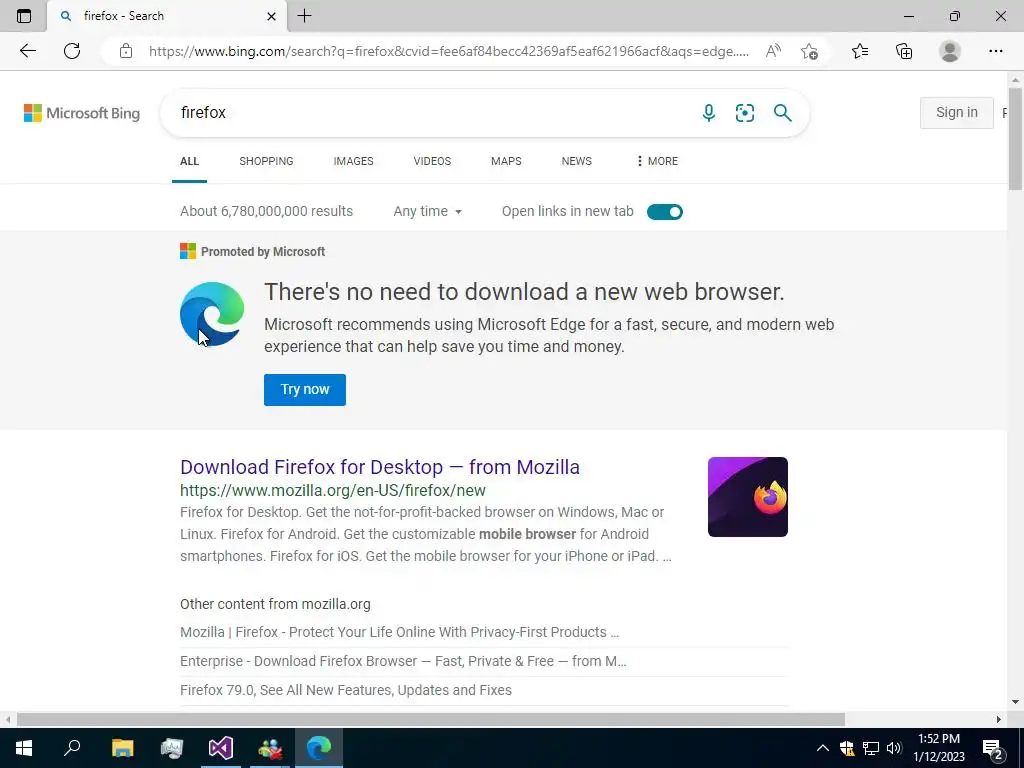Switch to the IMAGES tab

click(x=353, y=161)
